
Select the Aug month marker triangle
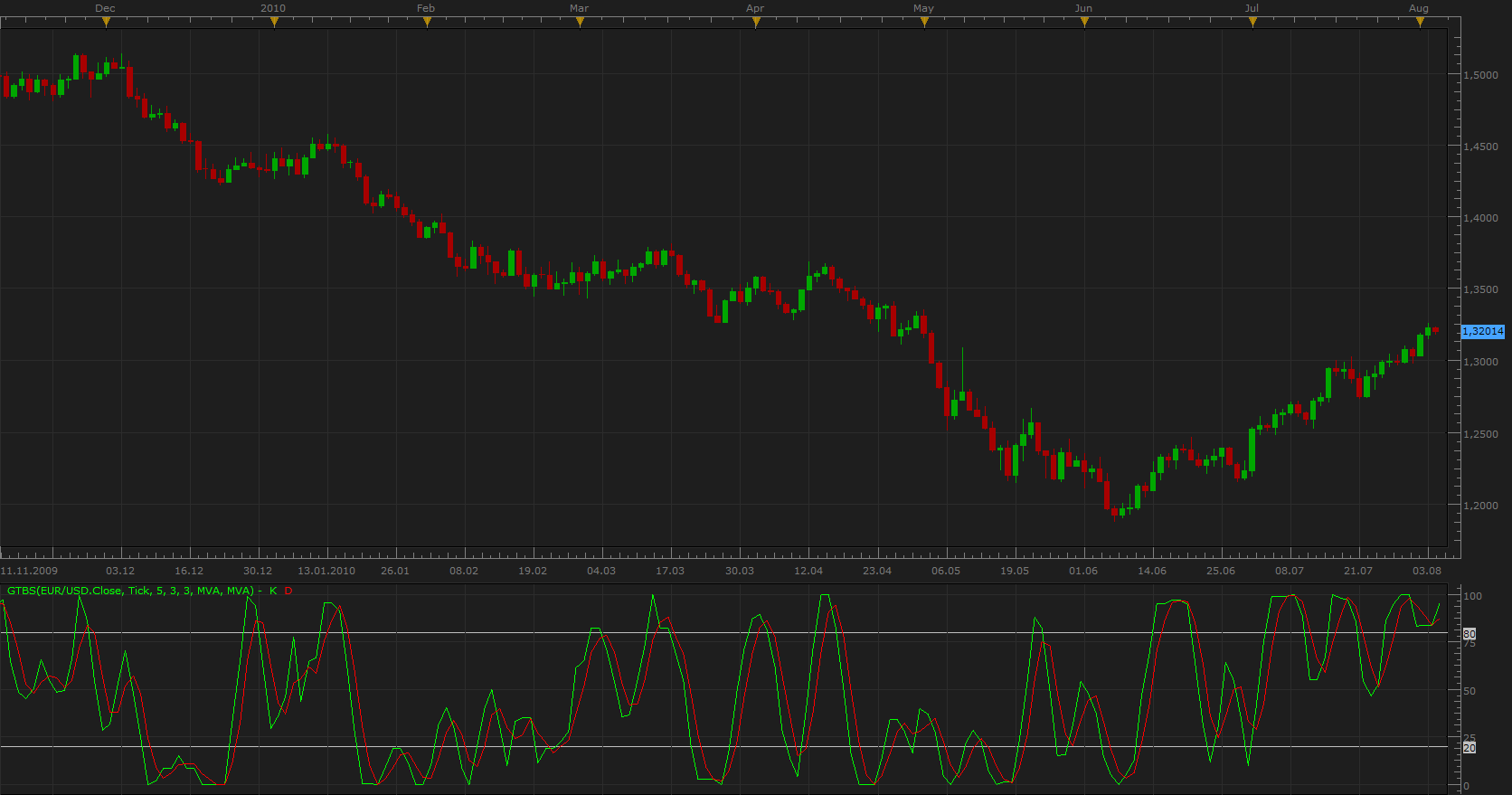point(1420,23)
